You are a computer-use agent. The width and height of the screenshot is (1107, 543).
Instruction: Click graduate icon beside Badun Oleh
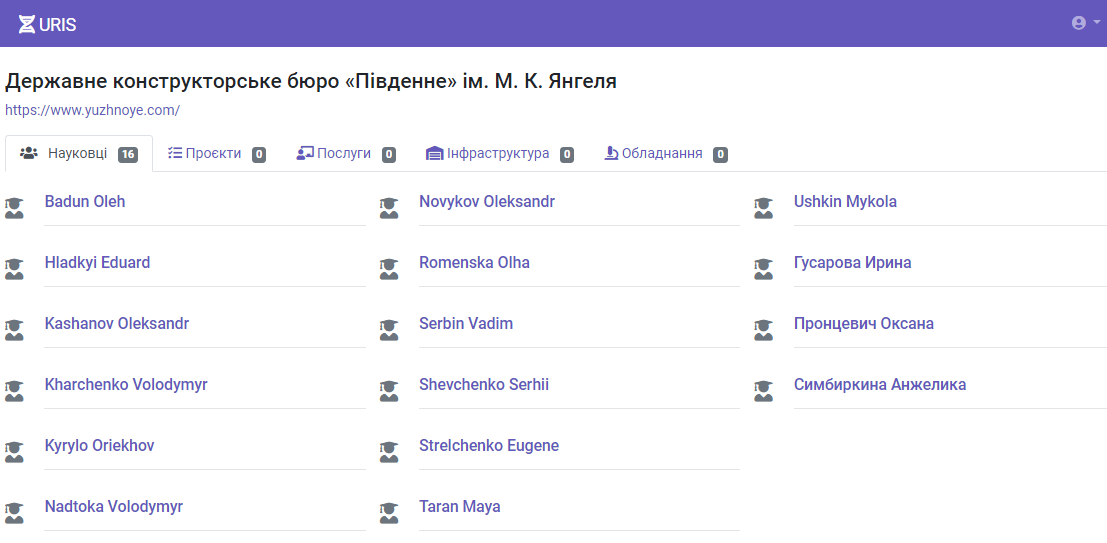[14, 208]
